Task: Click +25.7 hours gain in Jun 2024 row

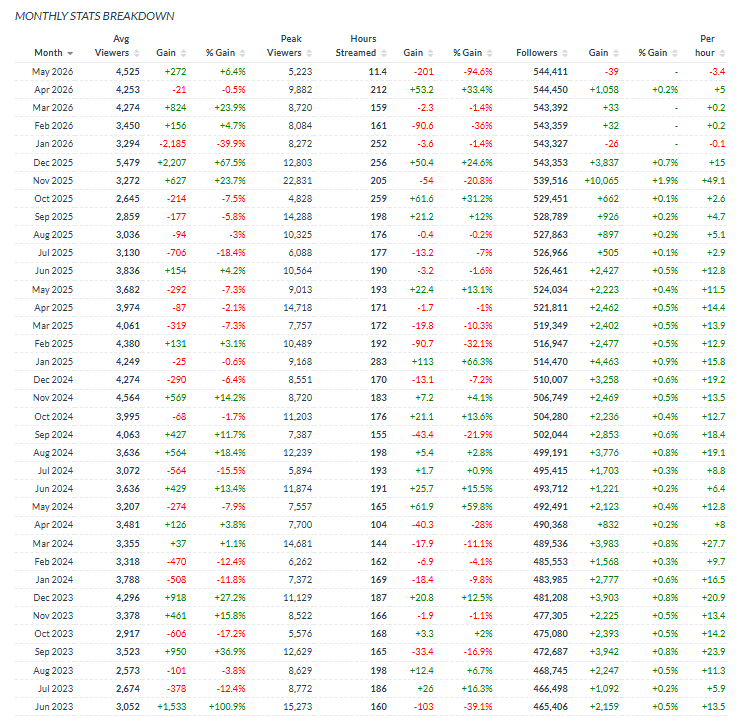Action: click(x=421, y=489)
